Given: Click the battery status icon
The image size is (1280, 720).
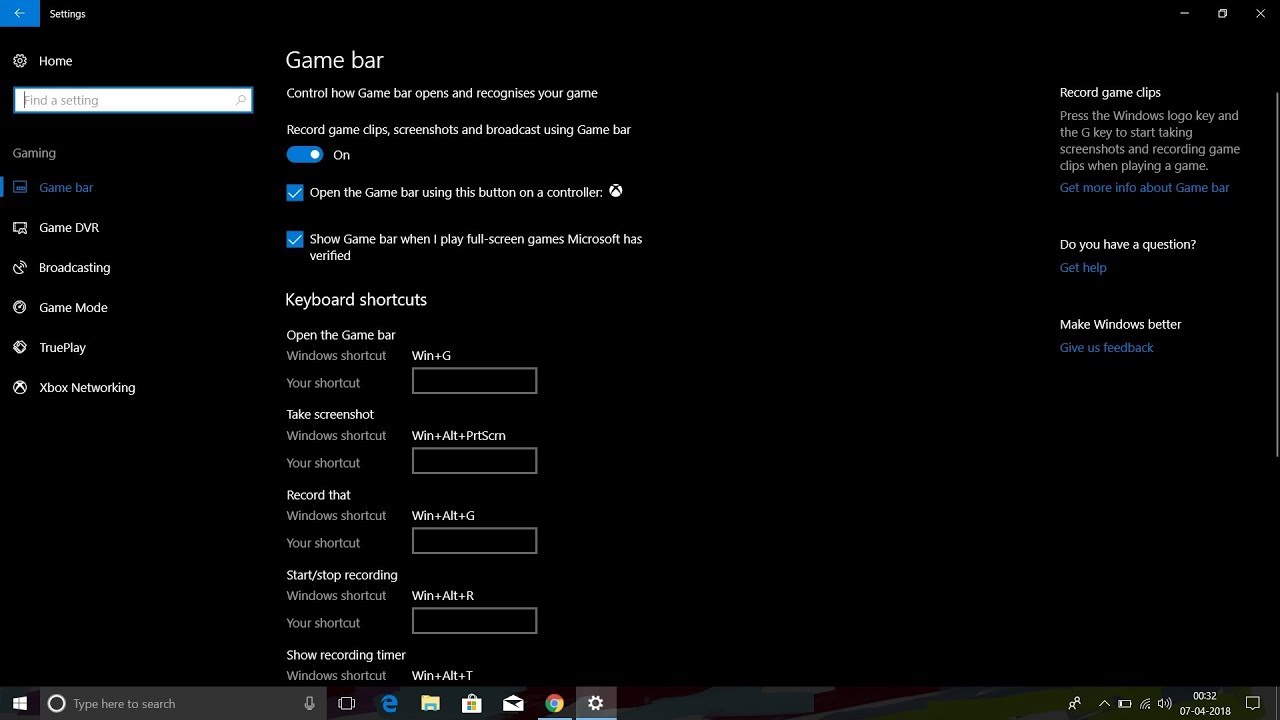Looking at the screenshot, I should [1125, 703].
